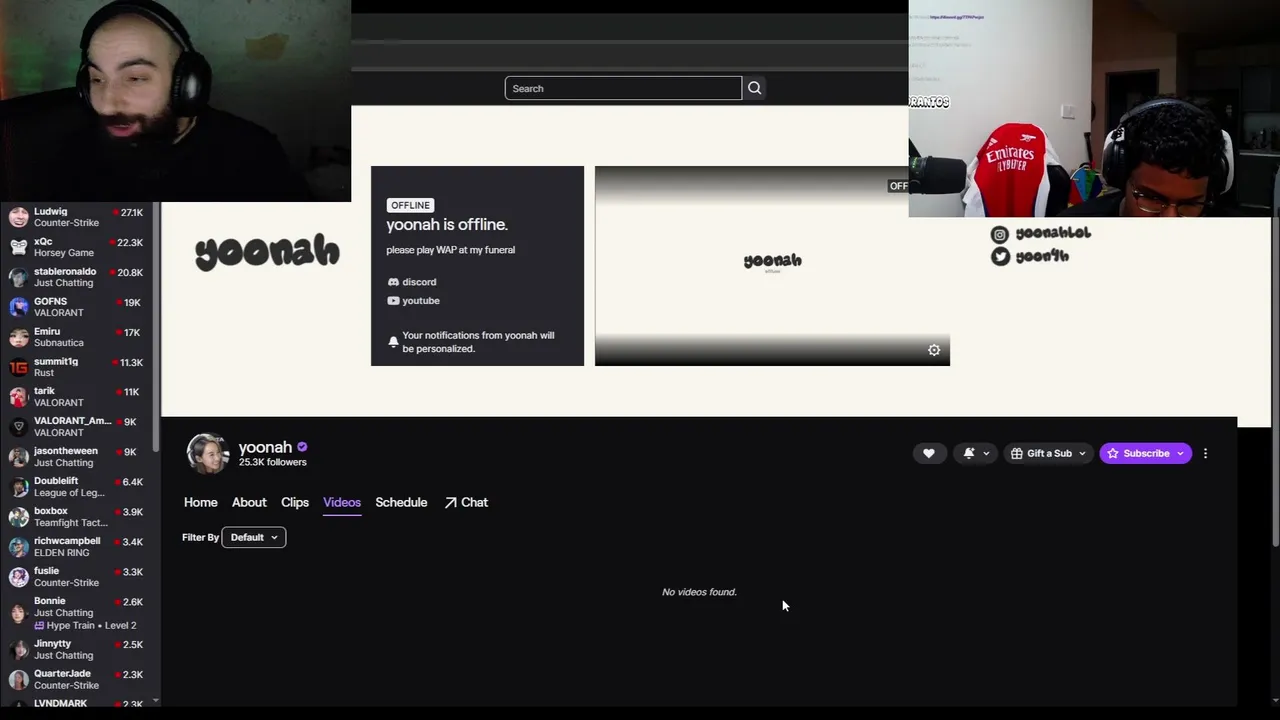Click the yoonahlol Instagram handle text
The image size is (1280, 720).
tap(1053, 233)
